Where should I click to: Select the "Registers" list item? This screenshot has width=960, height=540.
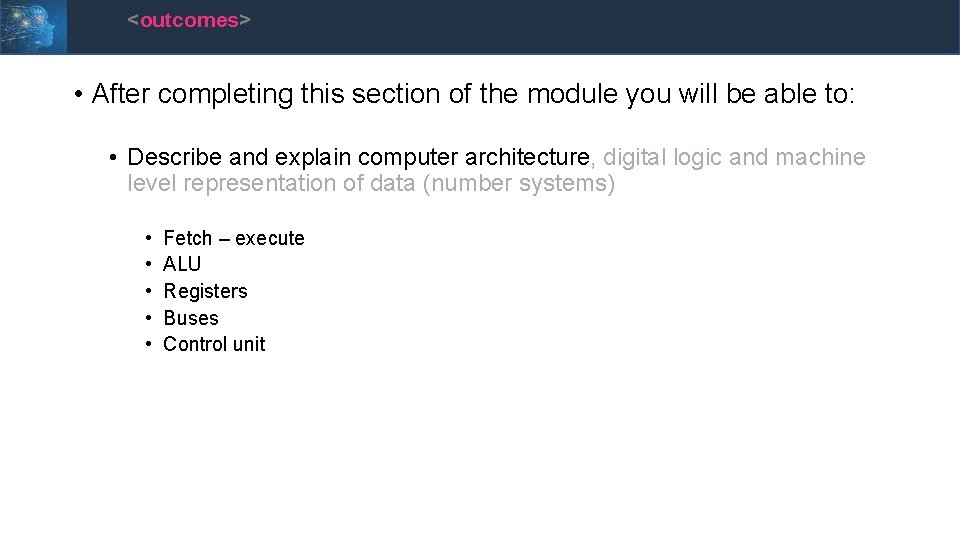tap(205, 291)
